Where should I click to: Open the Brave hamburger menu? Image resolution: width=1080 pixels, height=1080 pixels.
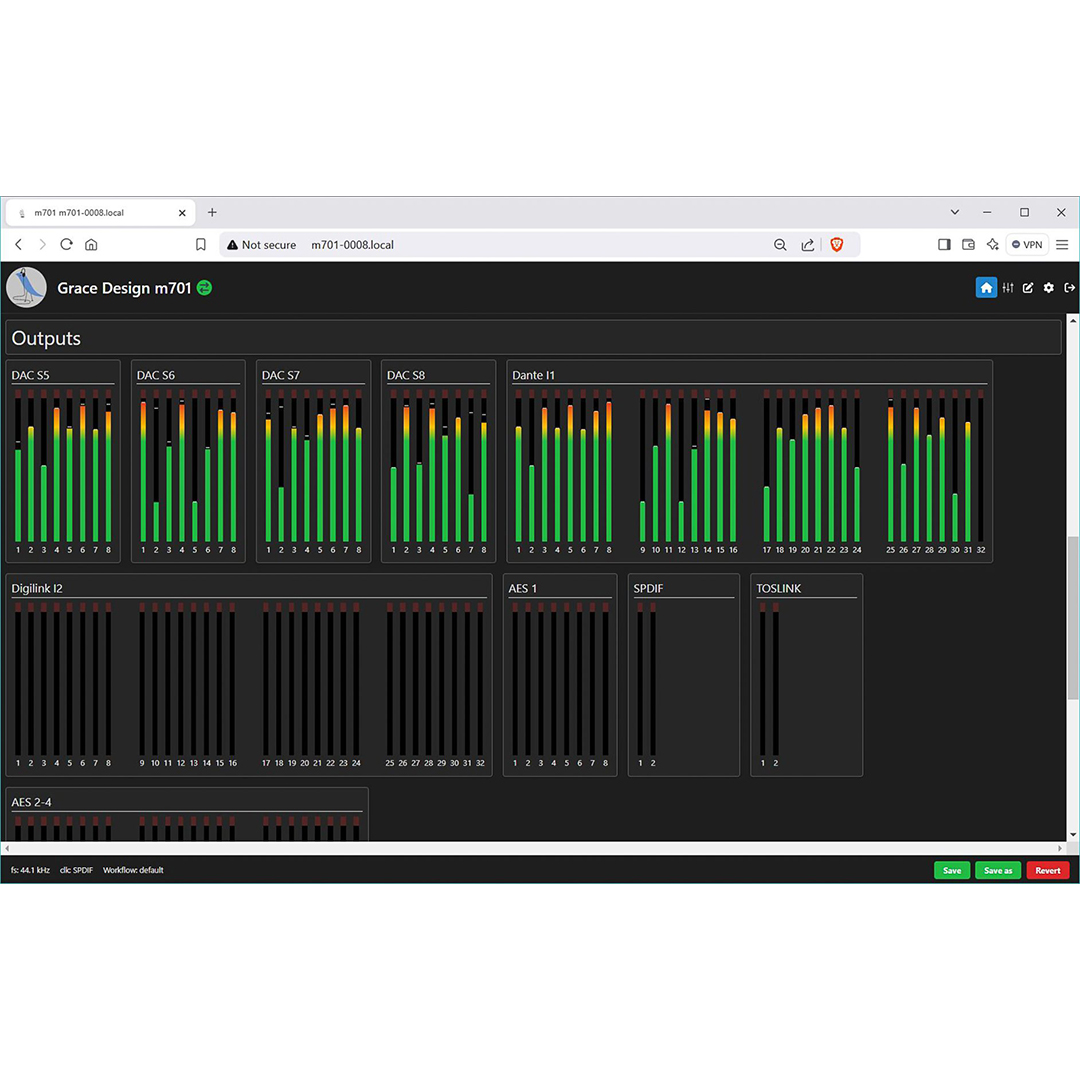(x=1062, y=245)
